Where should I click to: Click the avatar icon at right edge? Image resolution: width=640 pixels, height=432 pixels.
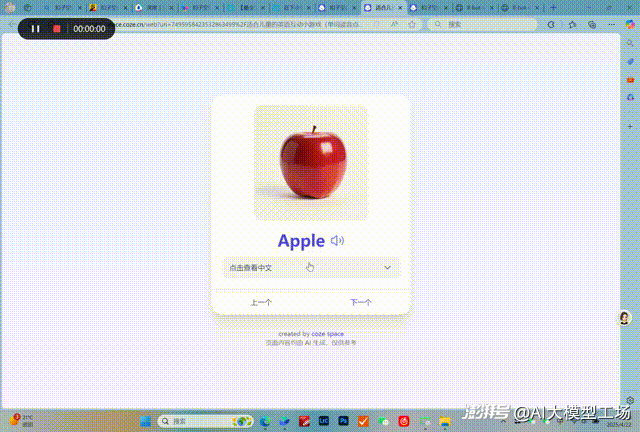pos(627,318)
